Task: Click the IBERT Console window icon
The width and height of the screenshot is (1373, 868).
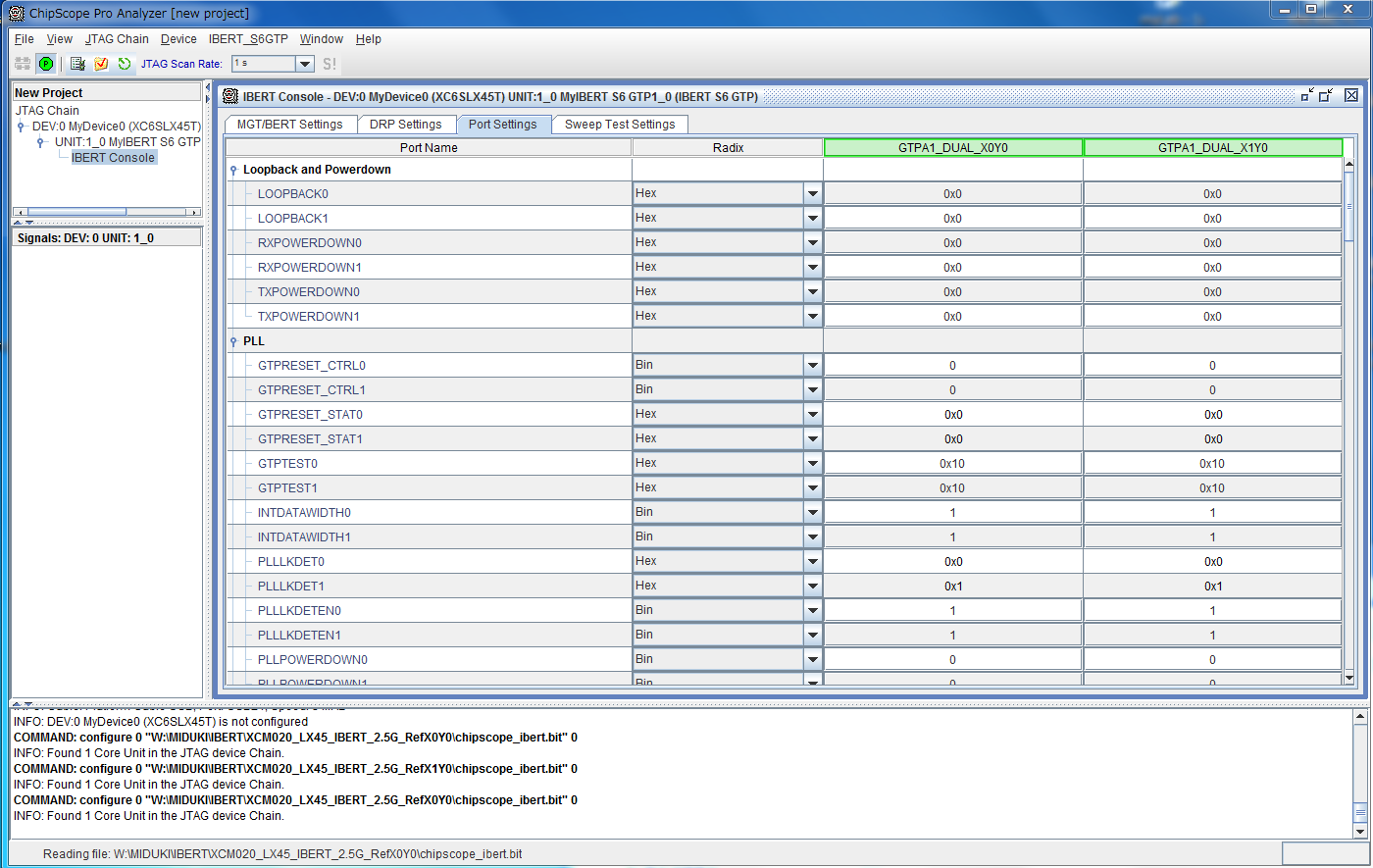Action: point(230,96)
